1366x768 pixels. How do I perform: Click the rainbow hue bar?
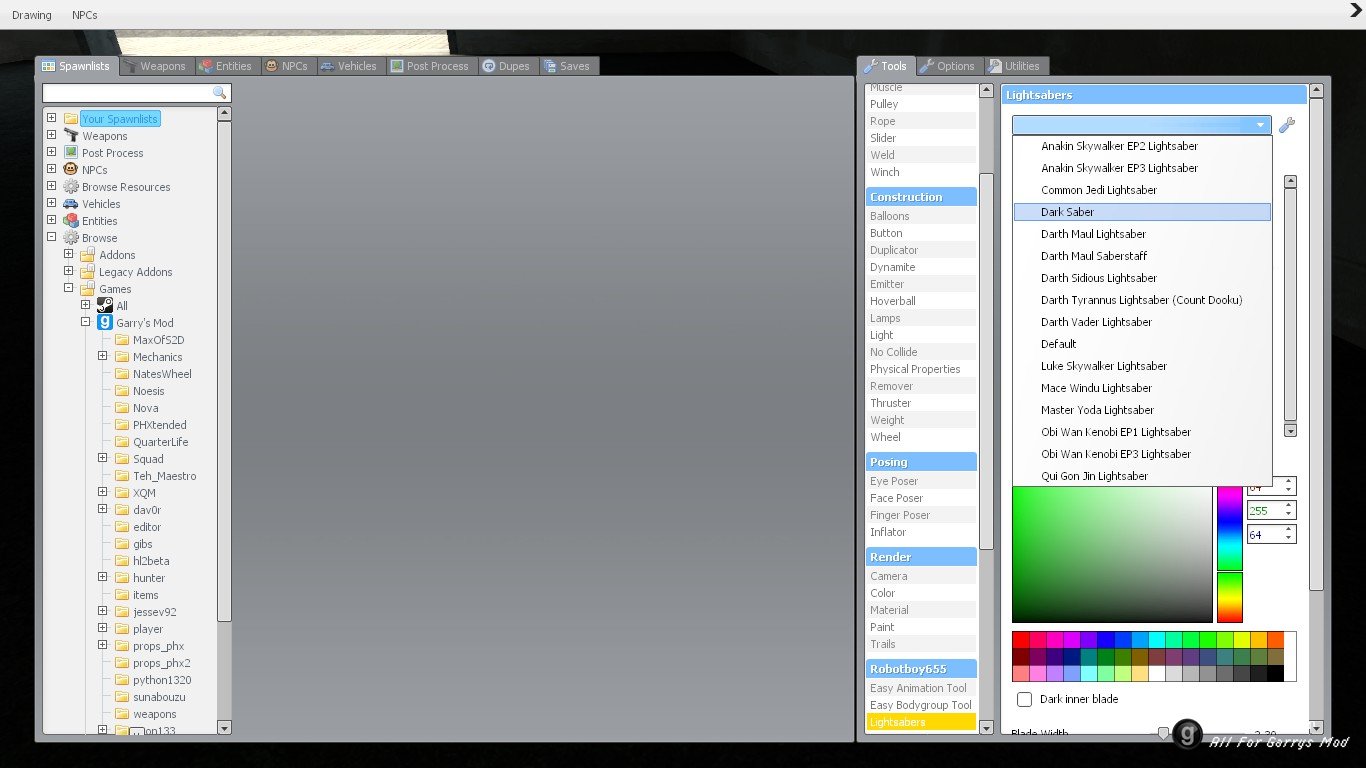(1229, 553)
